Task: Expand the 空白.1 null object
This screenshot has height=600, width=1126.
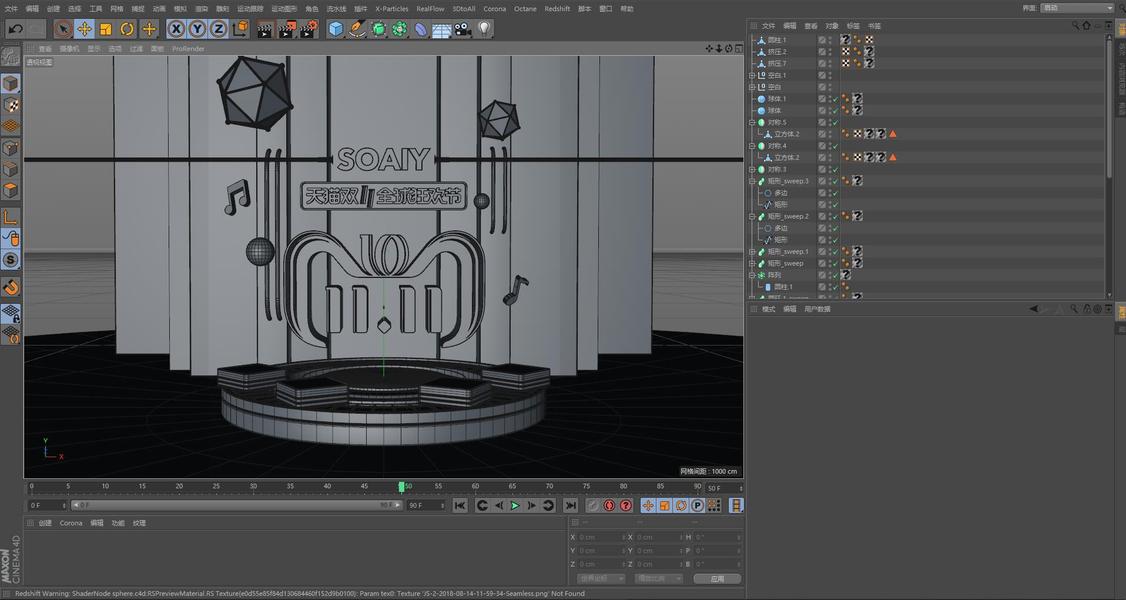Action: [752, 75]
